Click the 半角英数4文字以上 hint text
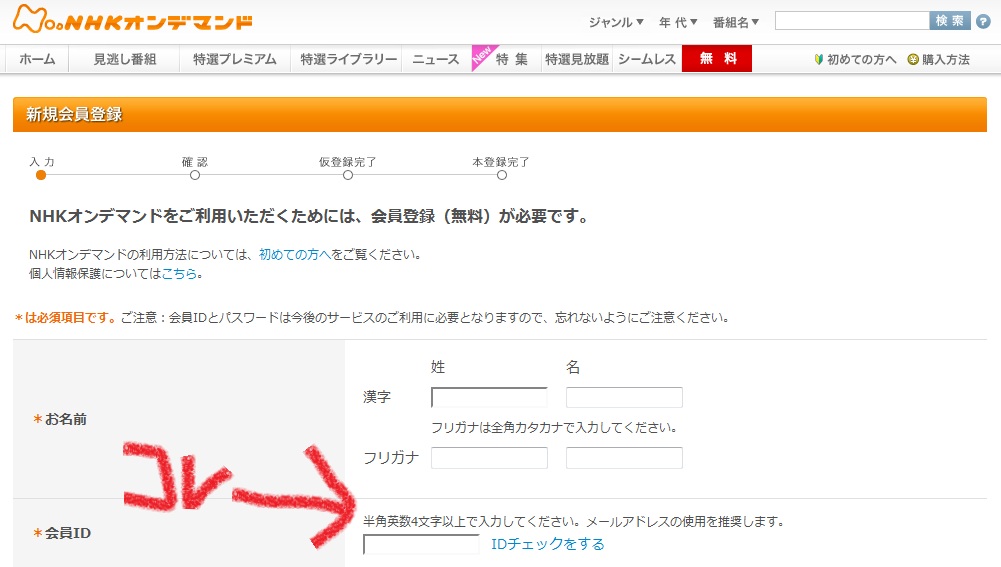 point(575,521)
